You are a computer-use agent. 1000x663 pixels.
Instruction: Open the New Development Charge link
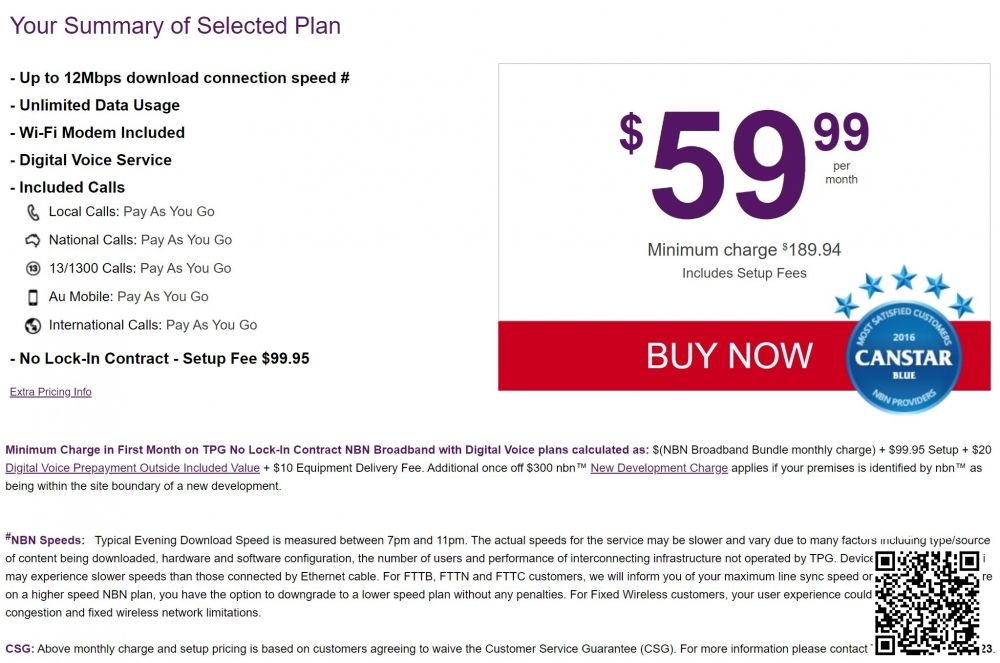pyautogui.click(x=659, y=468)
